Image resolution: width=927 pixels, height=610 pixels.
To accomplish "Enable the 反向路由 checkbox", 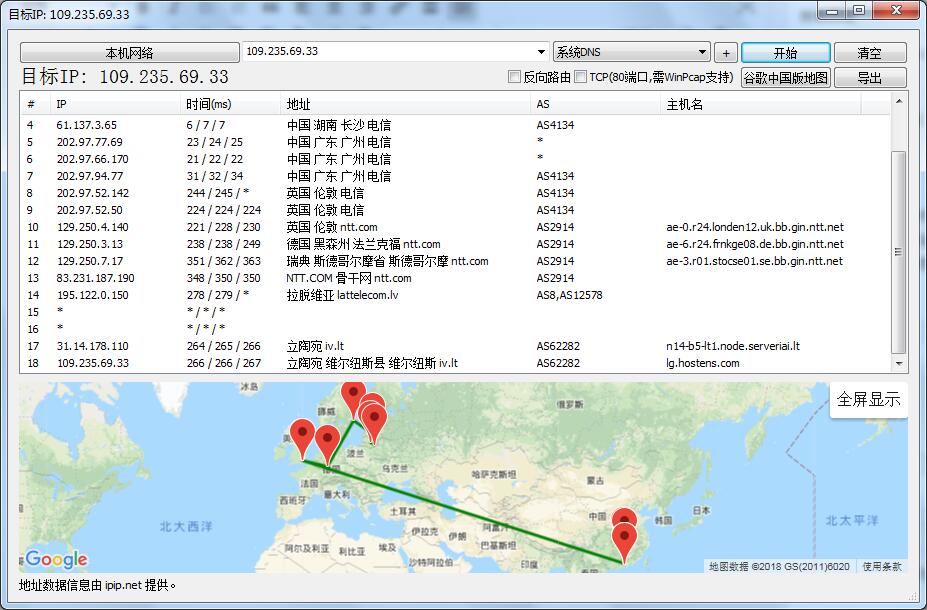I will [x=514, y=76].
